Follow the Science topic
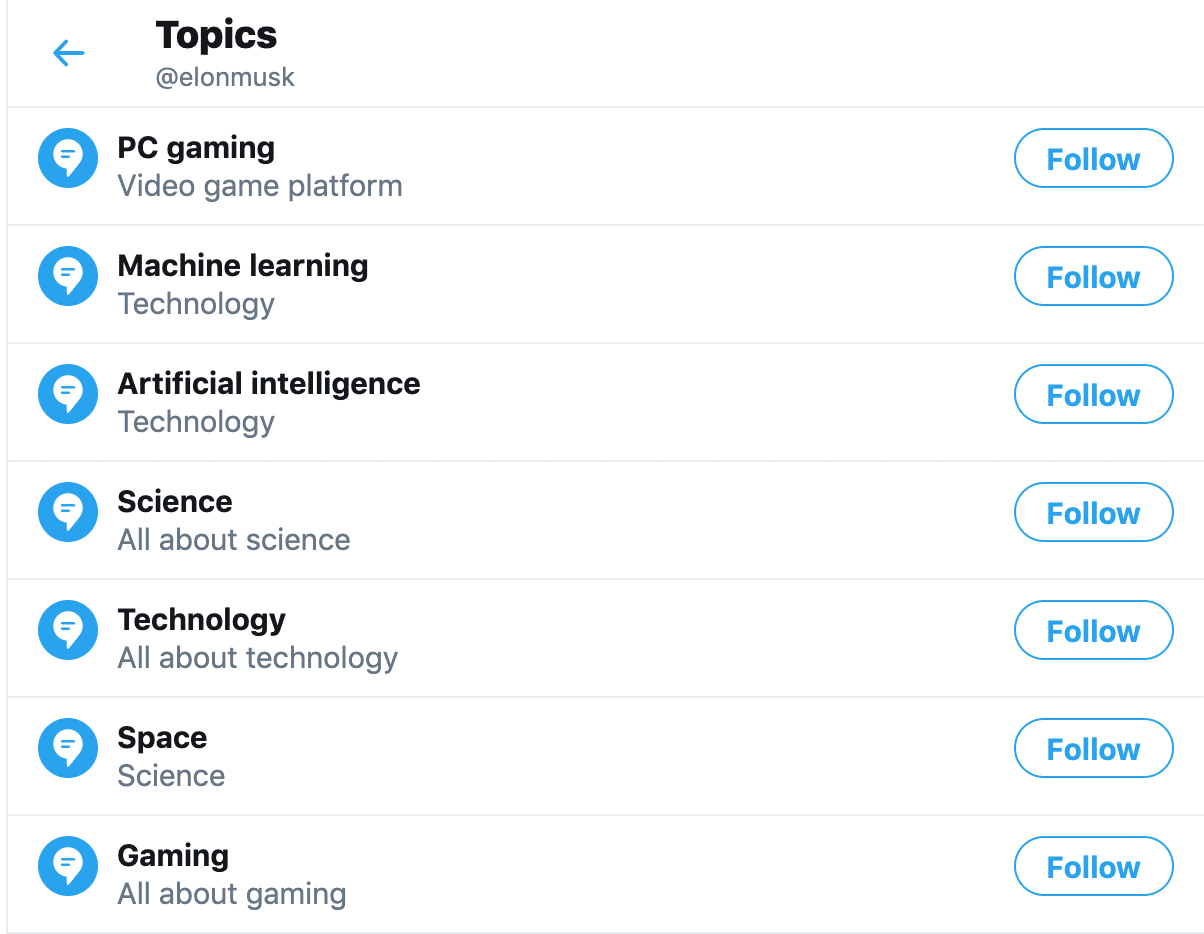Screen dimensions: 1204x934 (x=1093, y=512)
